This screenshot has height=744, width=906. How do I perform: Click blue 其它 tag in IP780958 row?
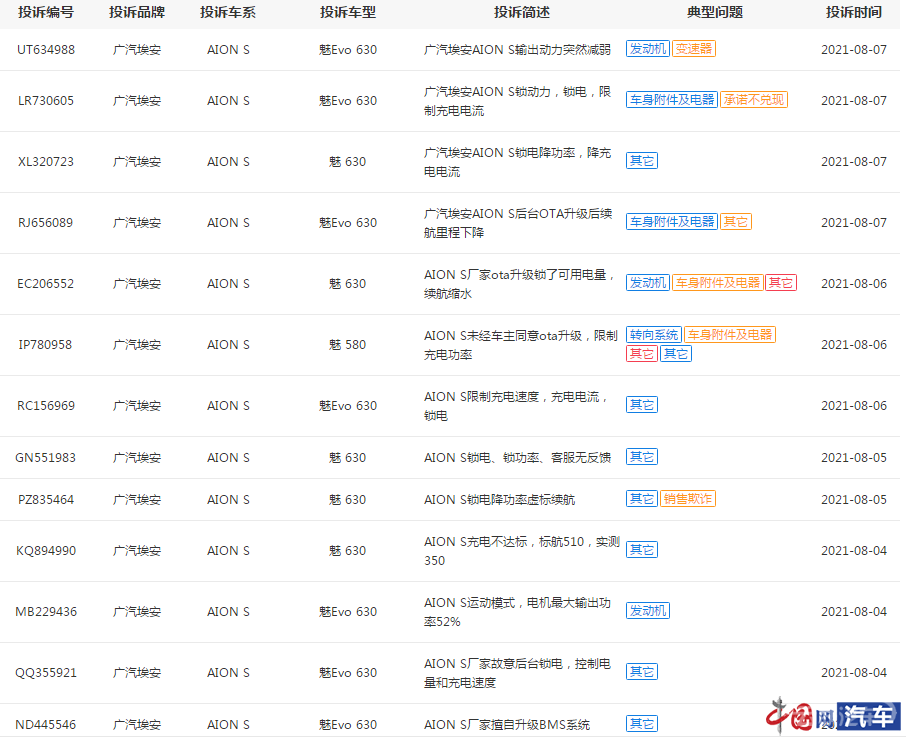tap(676, 354)
